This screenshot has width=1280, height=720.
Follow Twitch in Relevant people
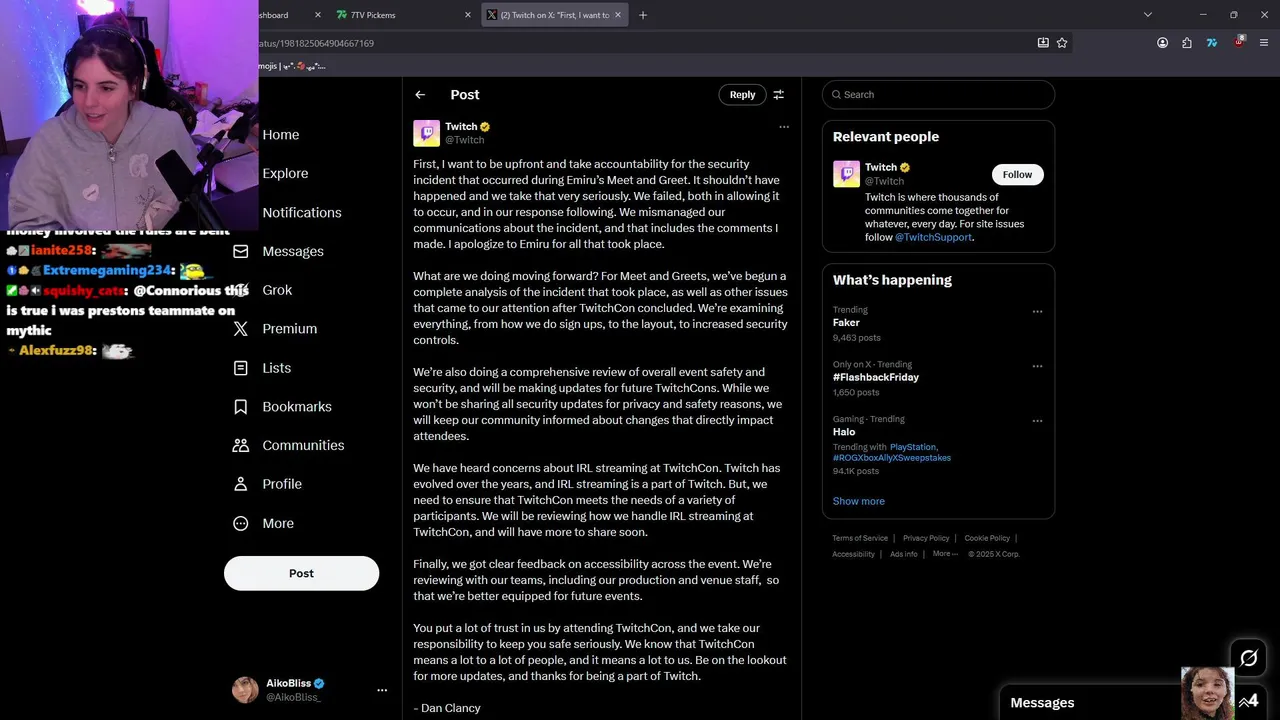point(1017,174)
